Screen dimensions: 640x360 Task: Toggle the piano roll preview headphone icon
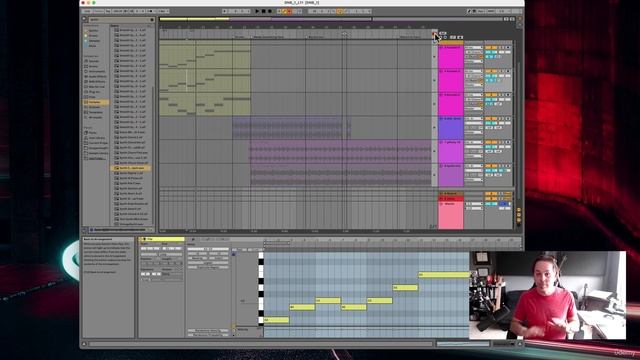pyautogui.click(x=234, y=254)
